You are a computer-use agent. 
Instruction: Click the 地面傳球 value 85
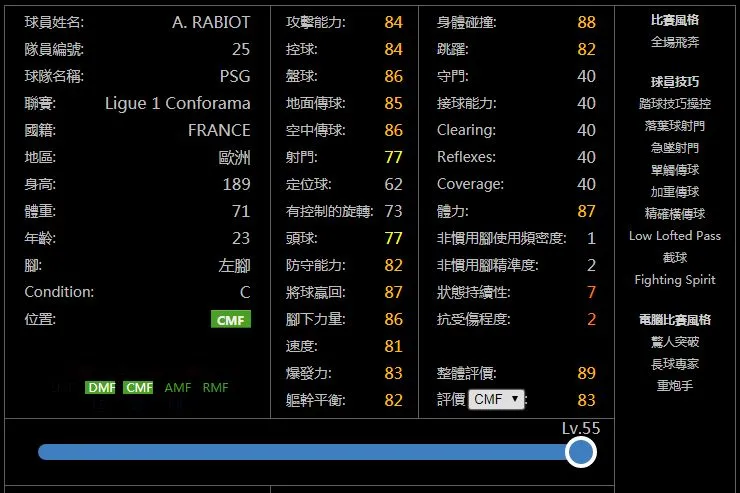(393, 103)
